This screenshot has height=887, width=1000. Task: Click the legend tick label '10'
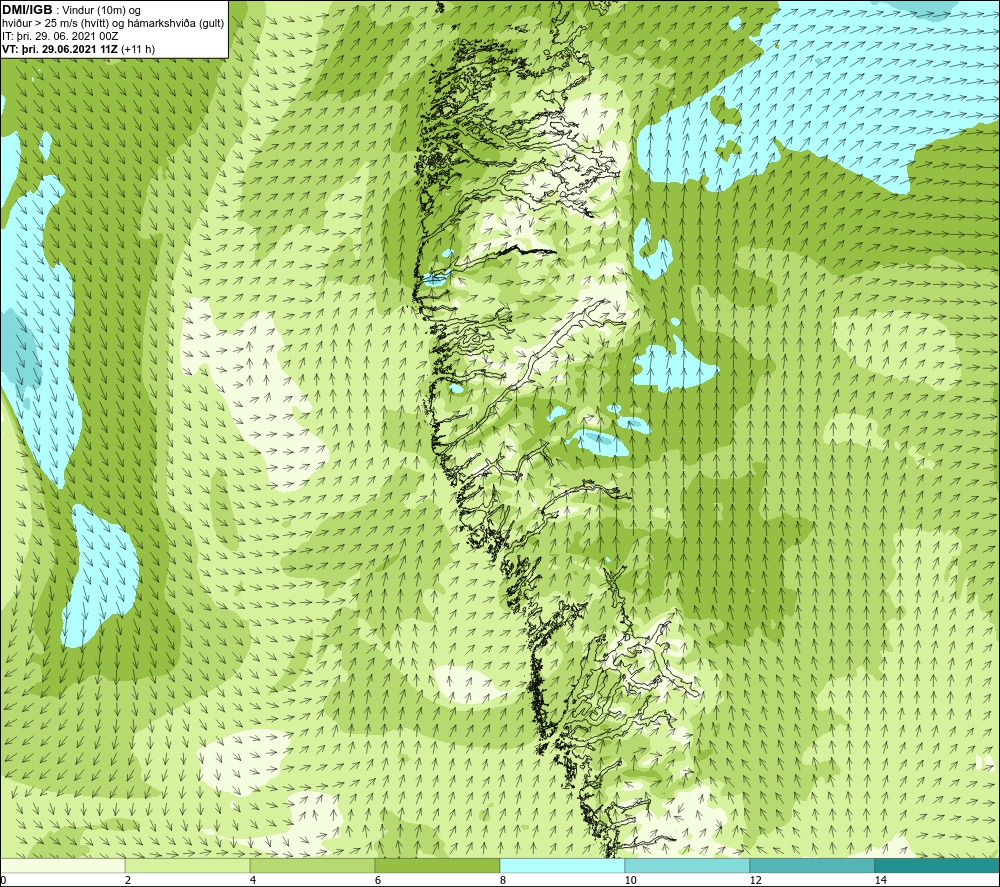tap(631, 880)
